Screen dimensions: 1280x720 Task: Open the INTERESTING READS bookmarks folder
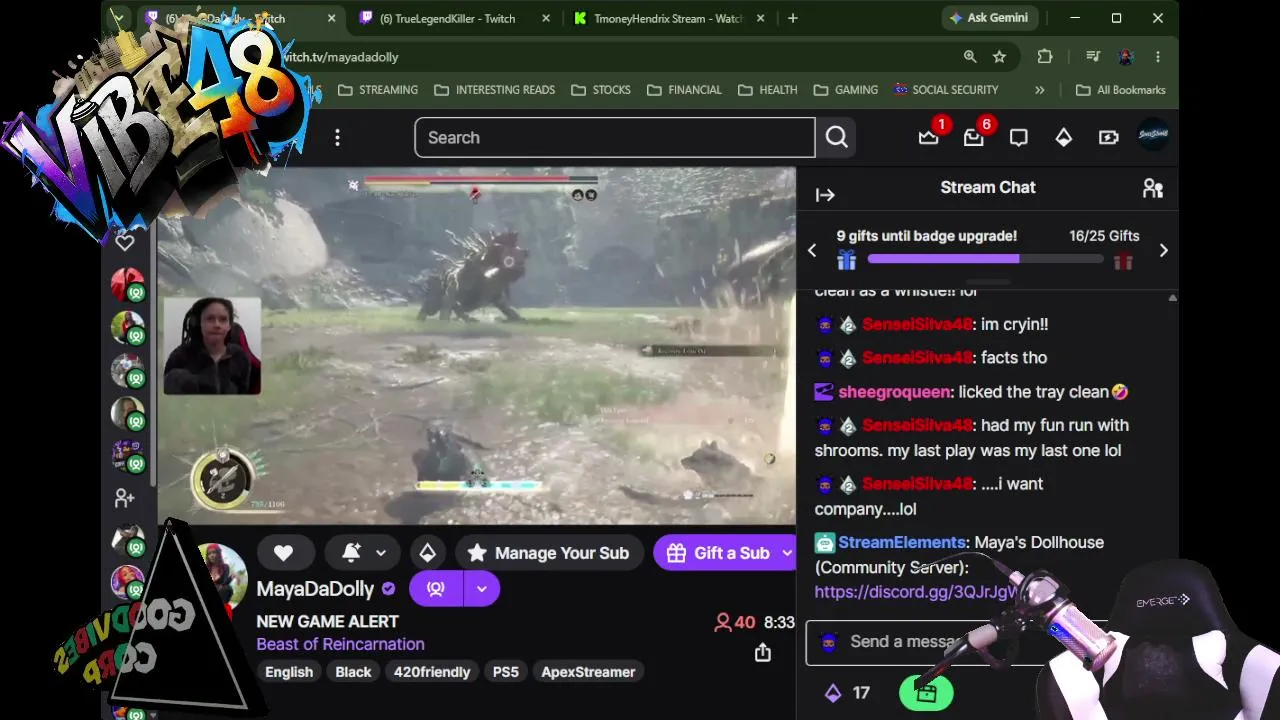coord(495,90)
